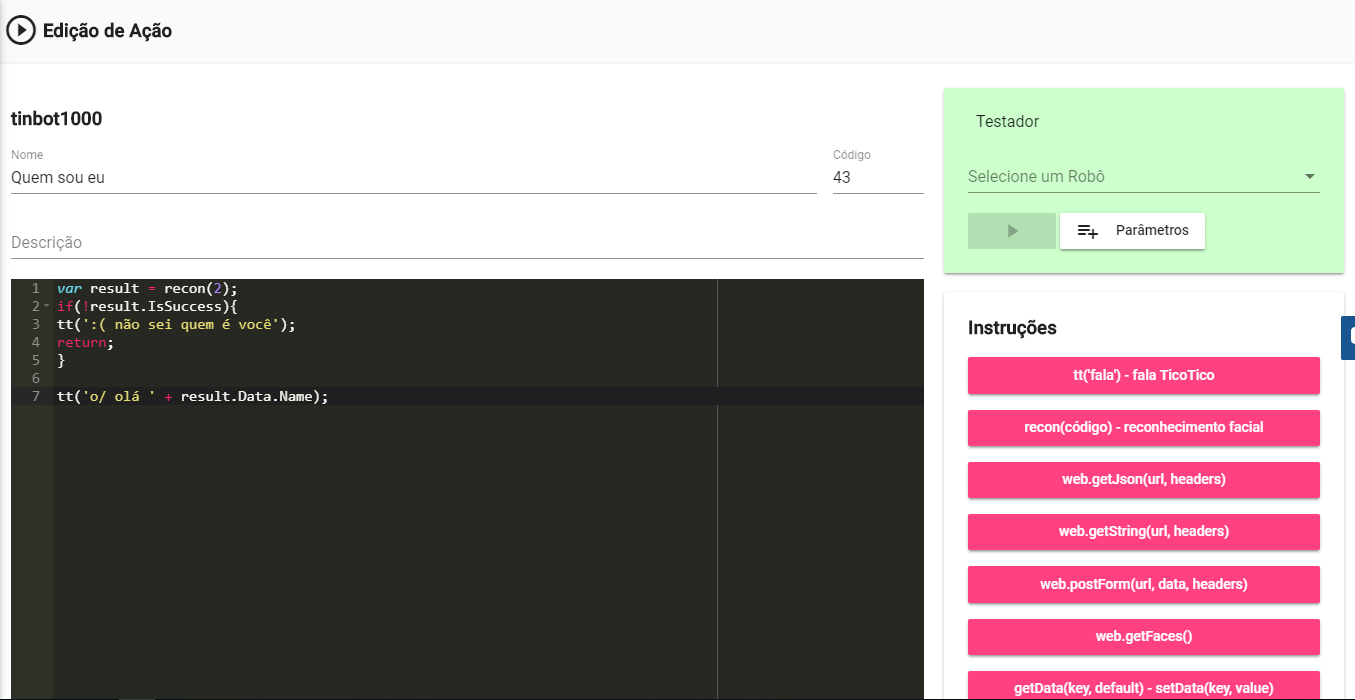
Task: Insert web.getJson(url, headers) instruction
Action: [1143, 480]
